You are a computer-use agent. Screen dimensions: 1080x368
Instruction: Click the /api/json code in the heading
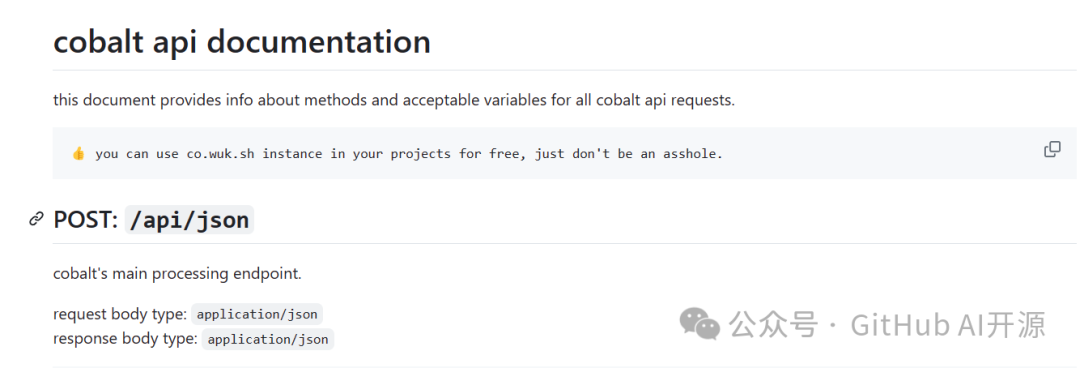(x=189, y=220)
